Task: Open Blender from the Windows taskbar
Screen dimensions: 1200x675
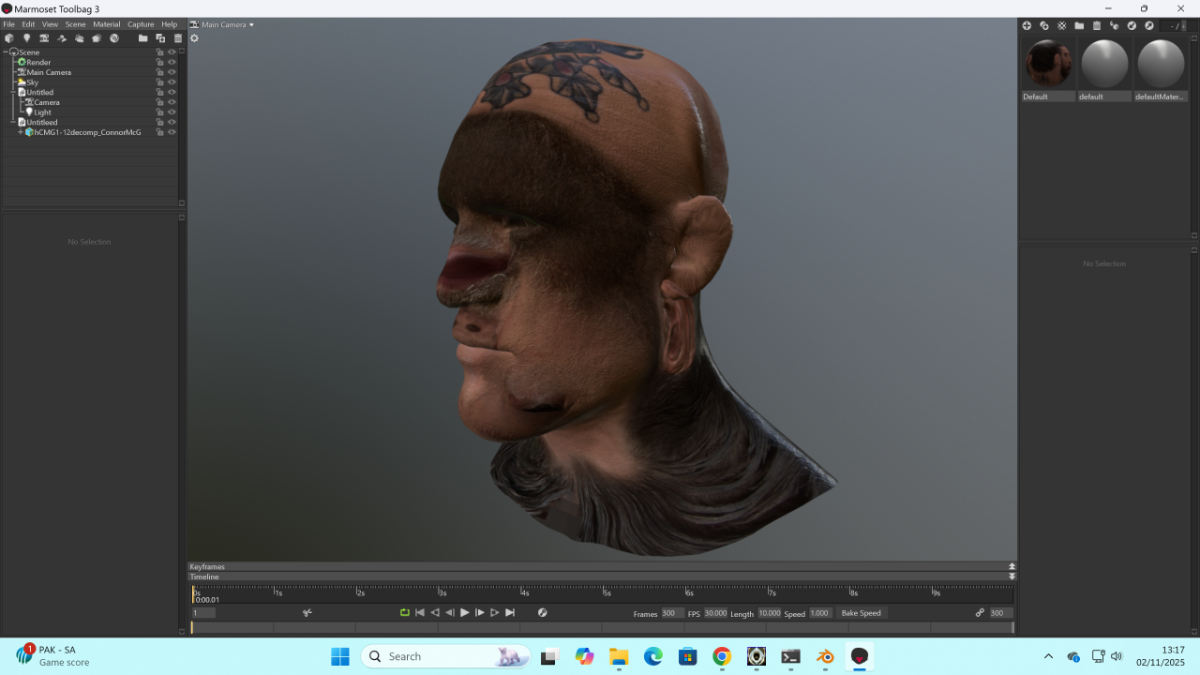Action: click(x=825, y=656)
